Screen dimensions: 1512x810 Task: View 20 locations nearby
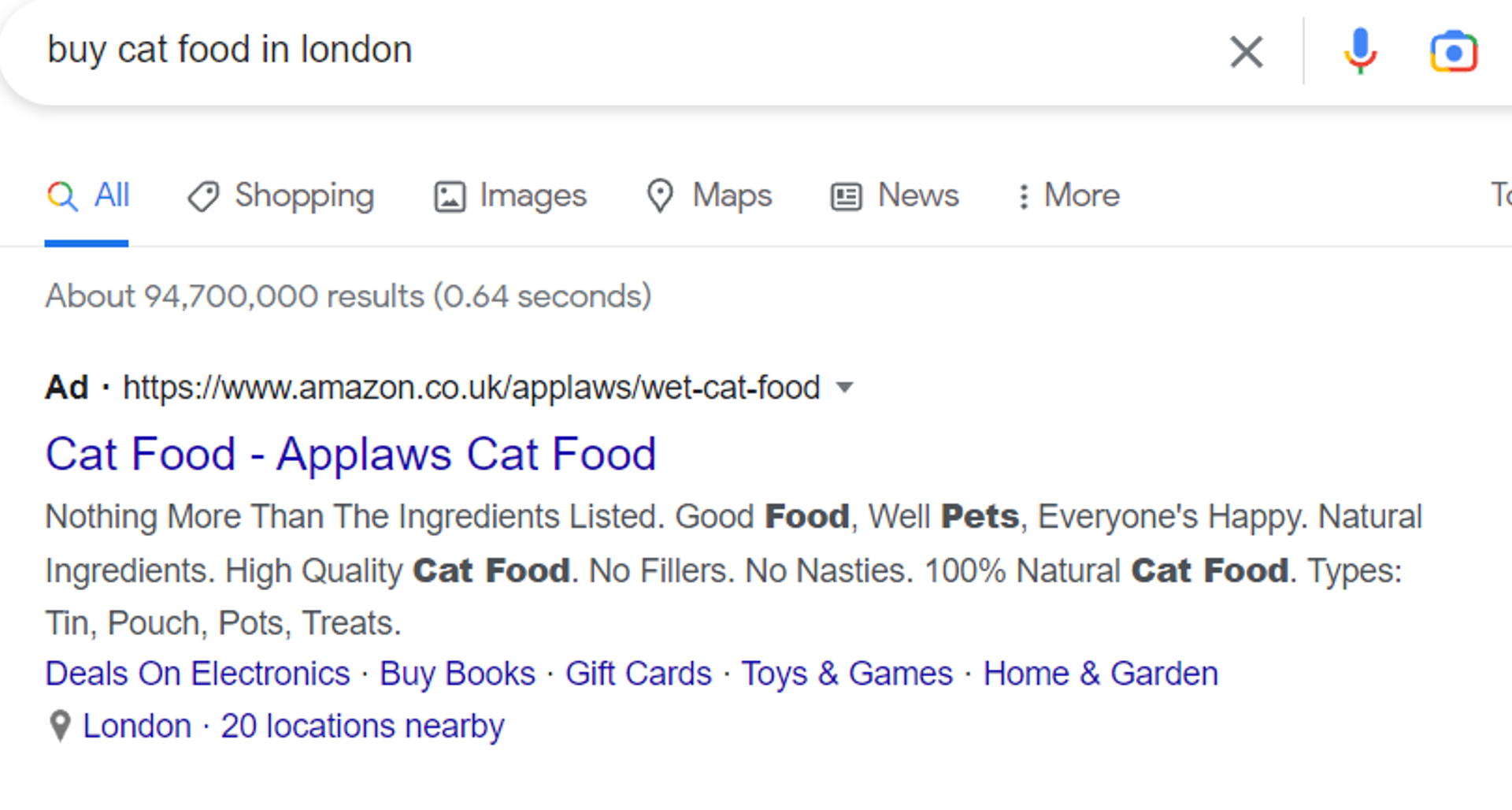point(362,726)
